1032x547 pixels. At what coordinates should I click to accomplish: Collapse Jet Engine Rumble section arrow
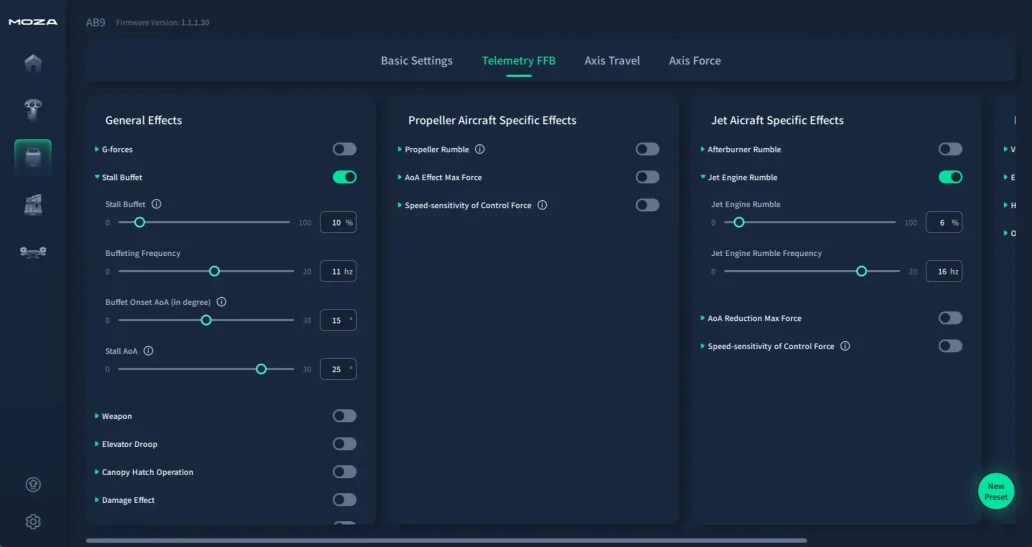[702, 177]
